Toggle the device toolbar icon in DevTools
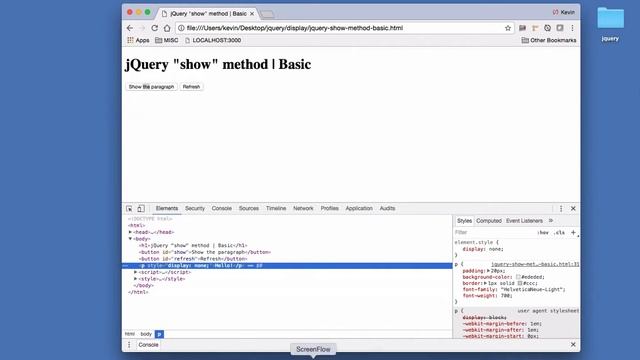Viewport: 640px width, 360px height. pos(141,209)
